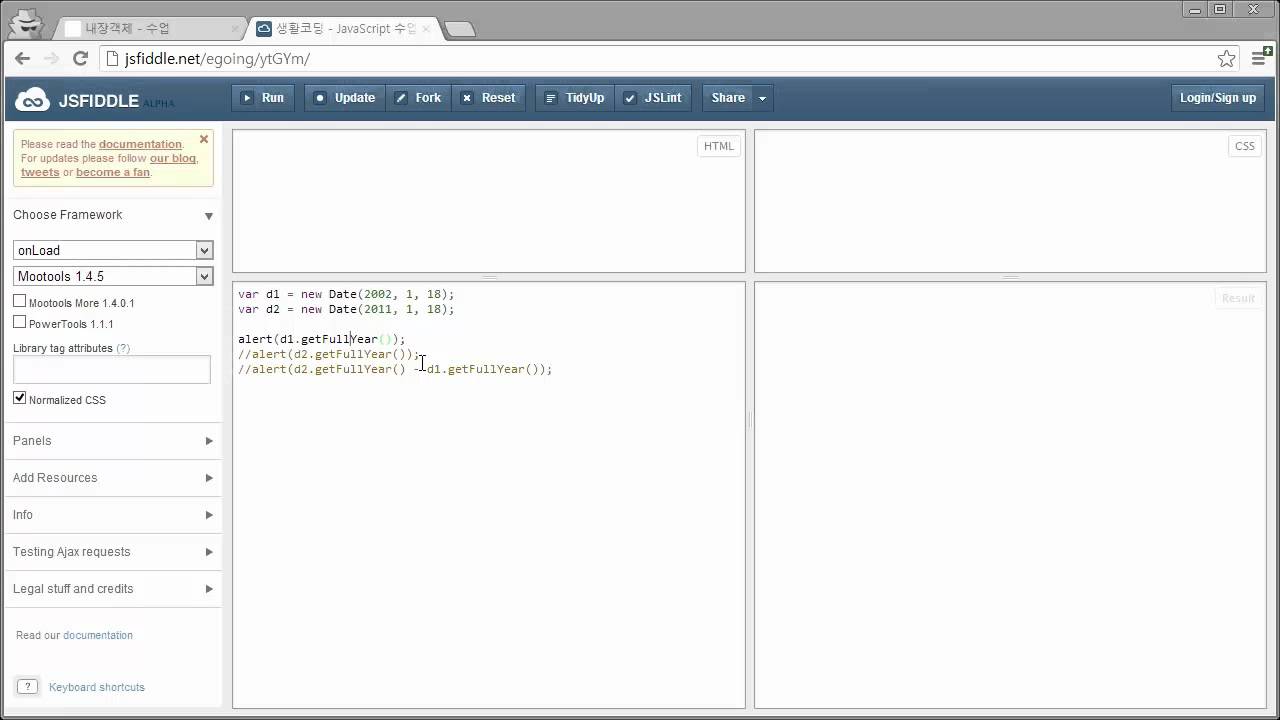
Task: Click inside the Result panel
Action: tap(1010, 495)
